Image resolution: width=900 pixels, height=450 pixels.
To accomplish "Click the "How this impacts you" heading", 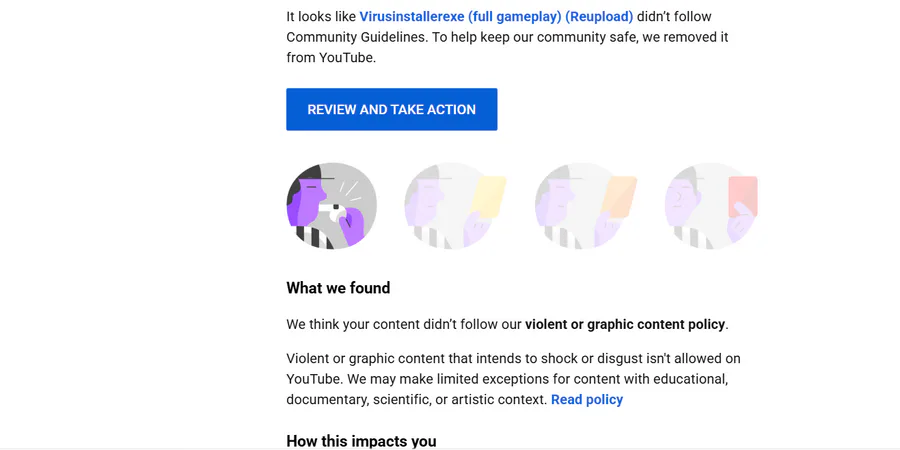I will coord(361,441).
